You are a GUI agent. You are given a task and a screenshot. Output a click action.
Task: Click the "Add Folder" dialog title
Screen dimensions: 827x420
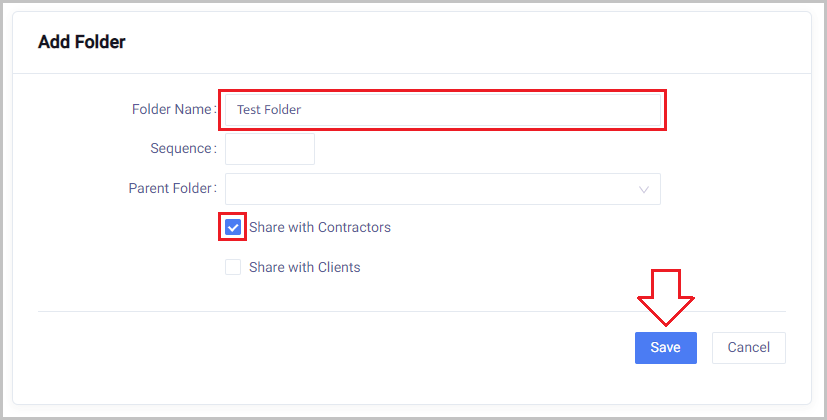click(x=81, y=42)
